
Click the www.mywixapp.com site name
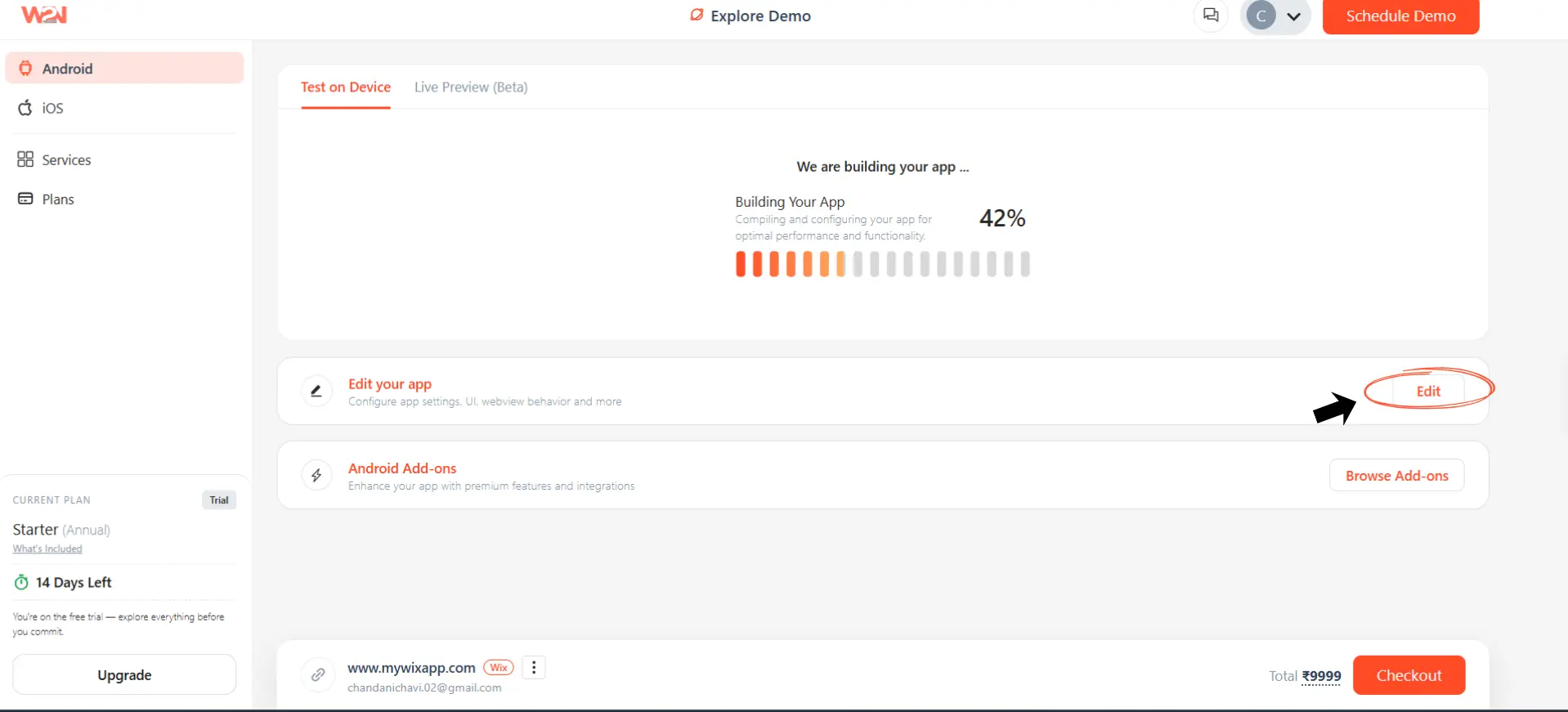coord(411,668)
